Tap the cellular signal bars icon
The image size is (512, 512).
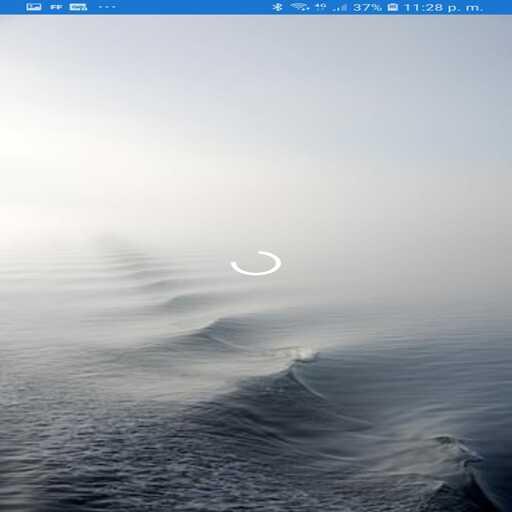point(340,7)
